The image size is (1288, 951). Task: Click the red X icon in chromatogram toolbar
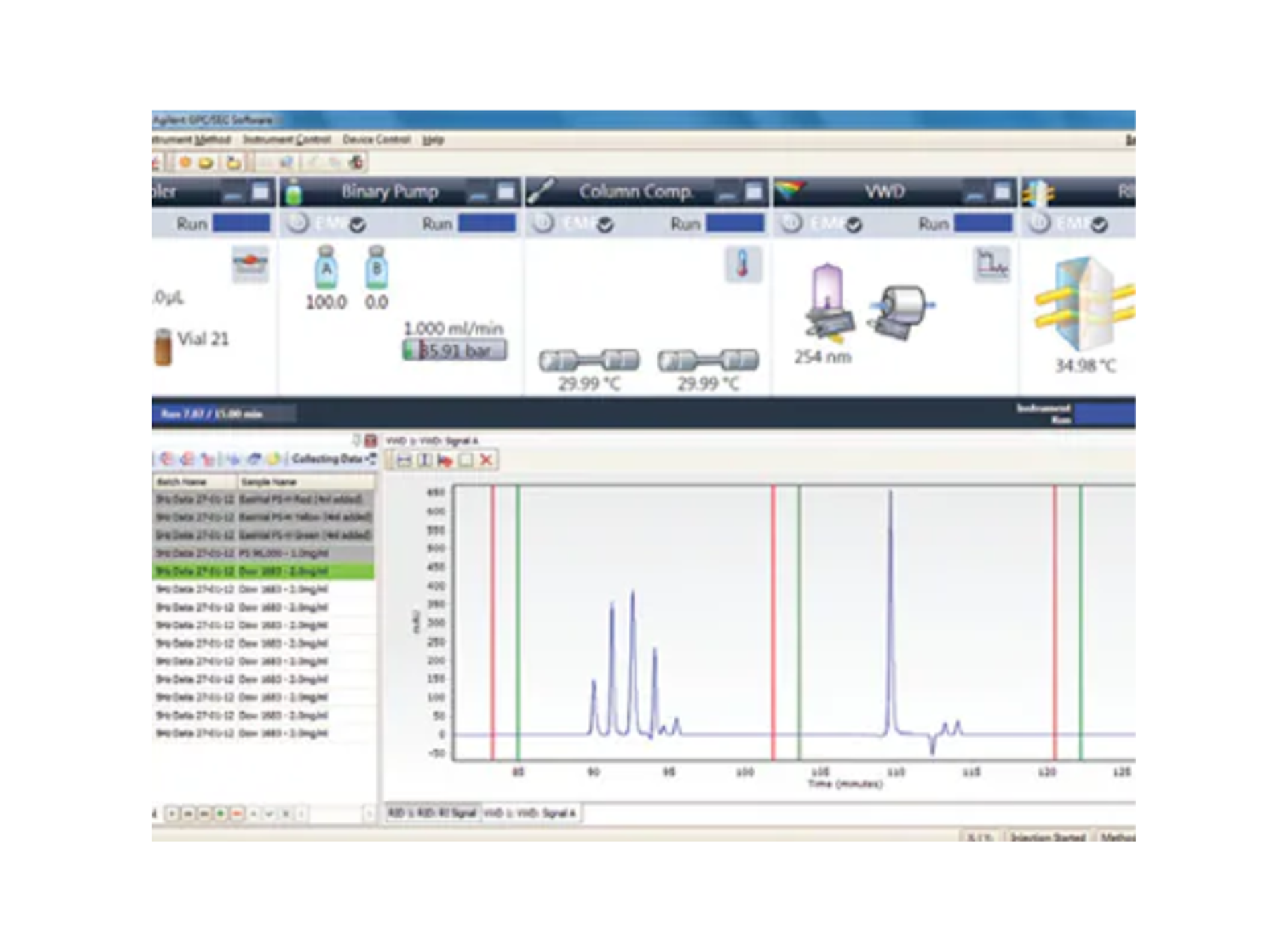click(486, 460)
